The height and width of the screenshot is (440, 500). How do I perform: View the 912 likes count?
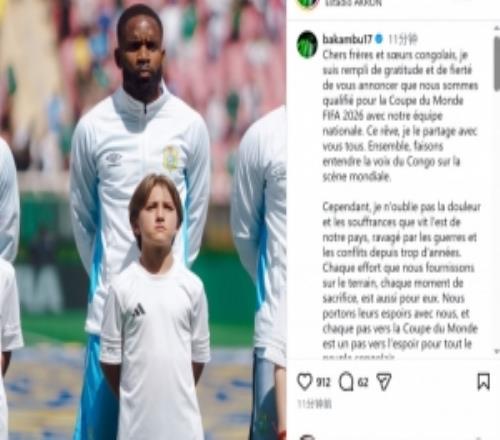[323, 382]
